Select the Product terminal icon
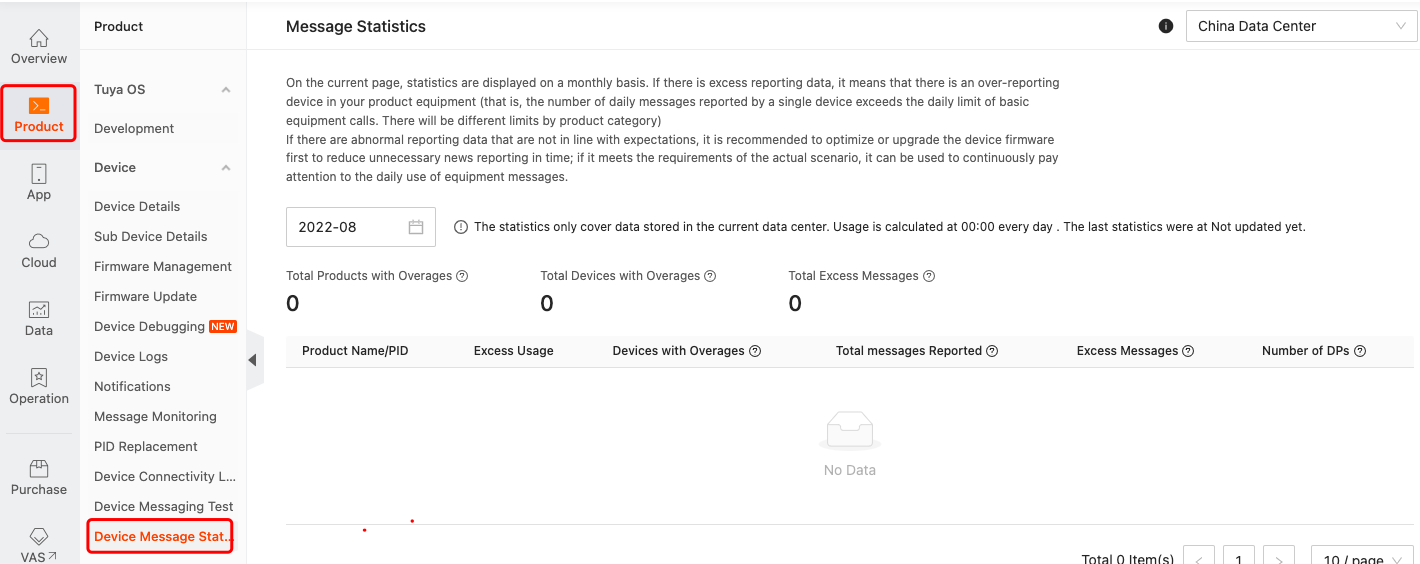This screenshot has height=564, width=1420. 39,105
